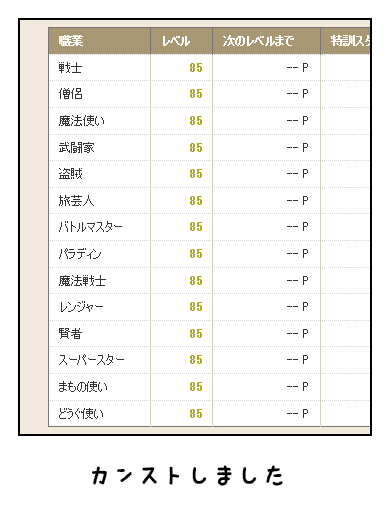Select the バトルマスター job row
This screenshot has height=516, width=389.
point(210,227)
